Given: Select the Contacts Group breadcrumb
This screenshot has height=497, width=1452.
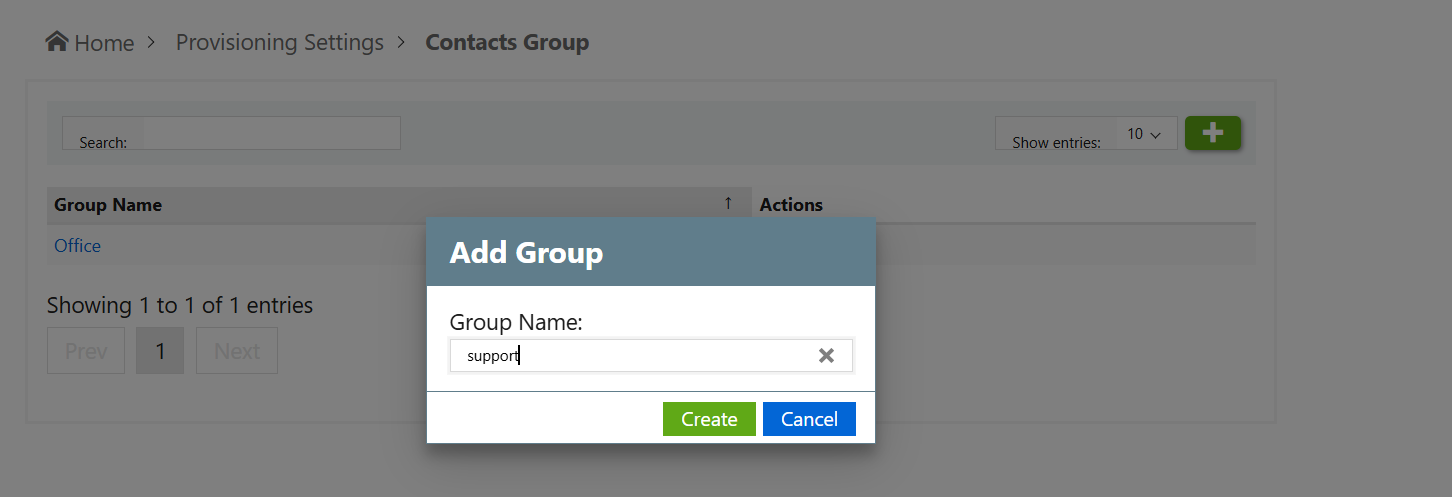Looking at the screenshot, I should point(507,43).
